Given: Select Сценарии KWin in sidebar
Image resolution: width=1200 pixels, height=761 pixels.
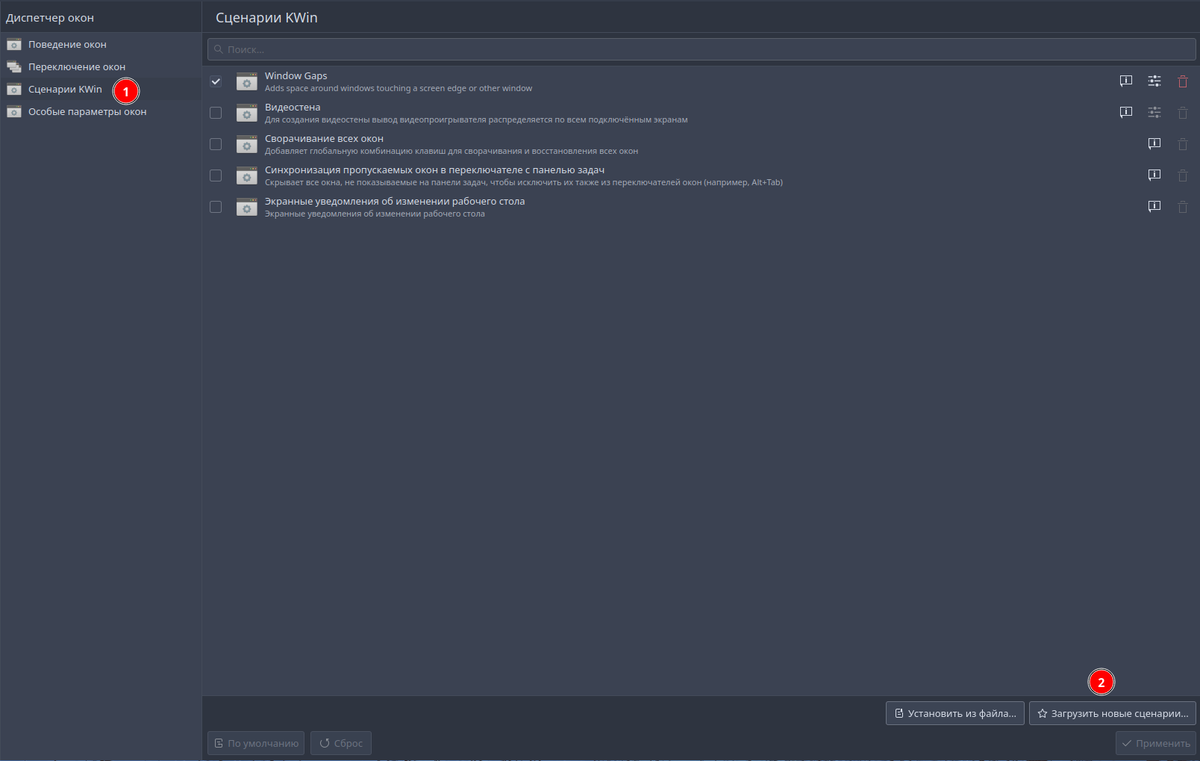Looking at the screenshot, I should pos(100,89).
